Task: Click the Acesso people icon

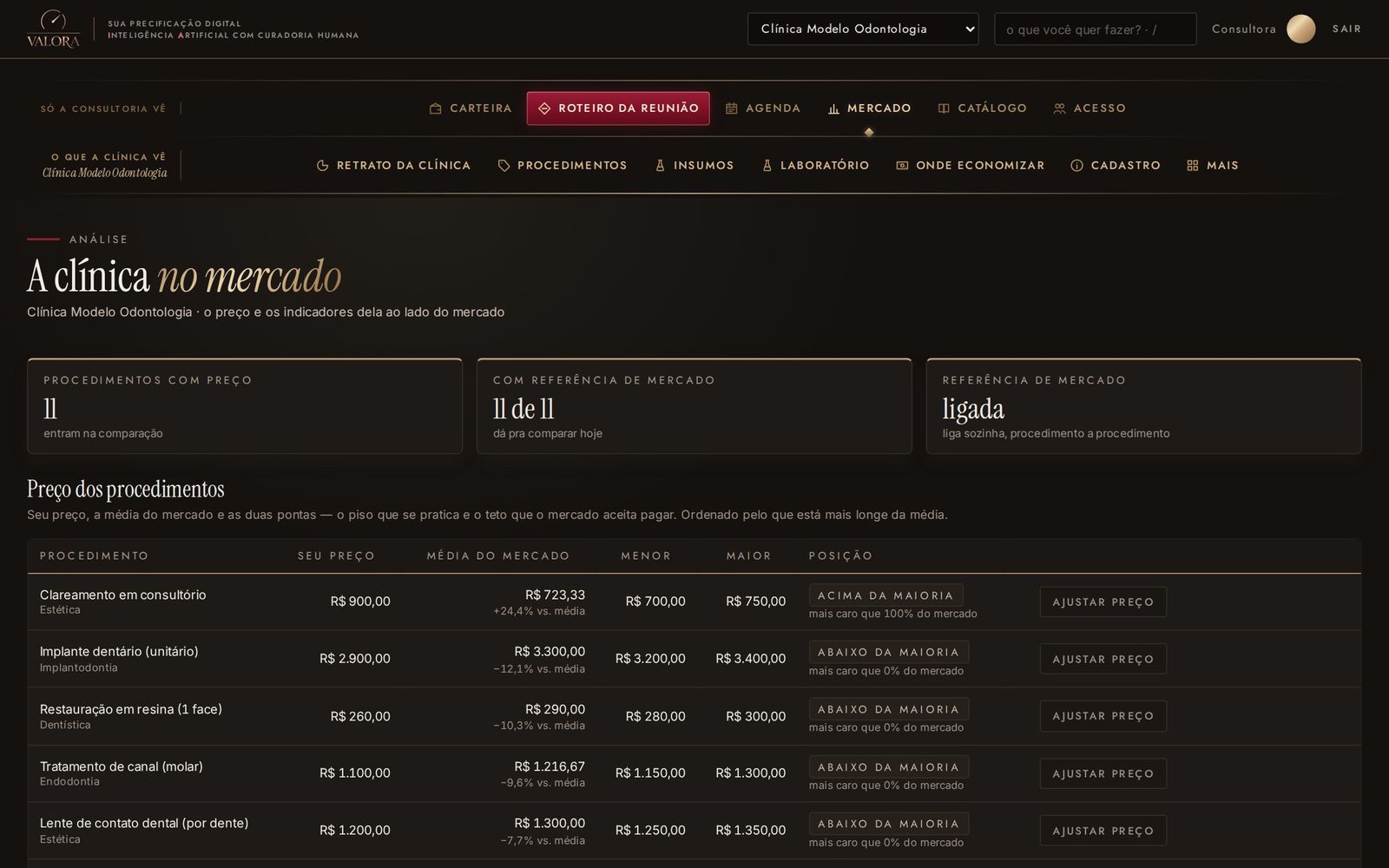Action: pos(1059,108)
